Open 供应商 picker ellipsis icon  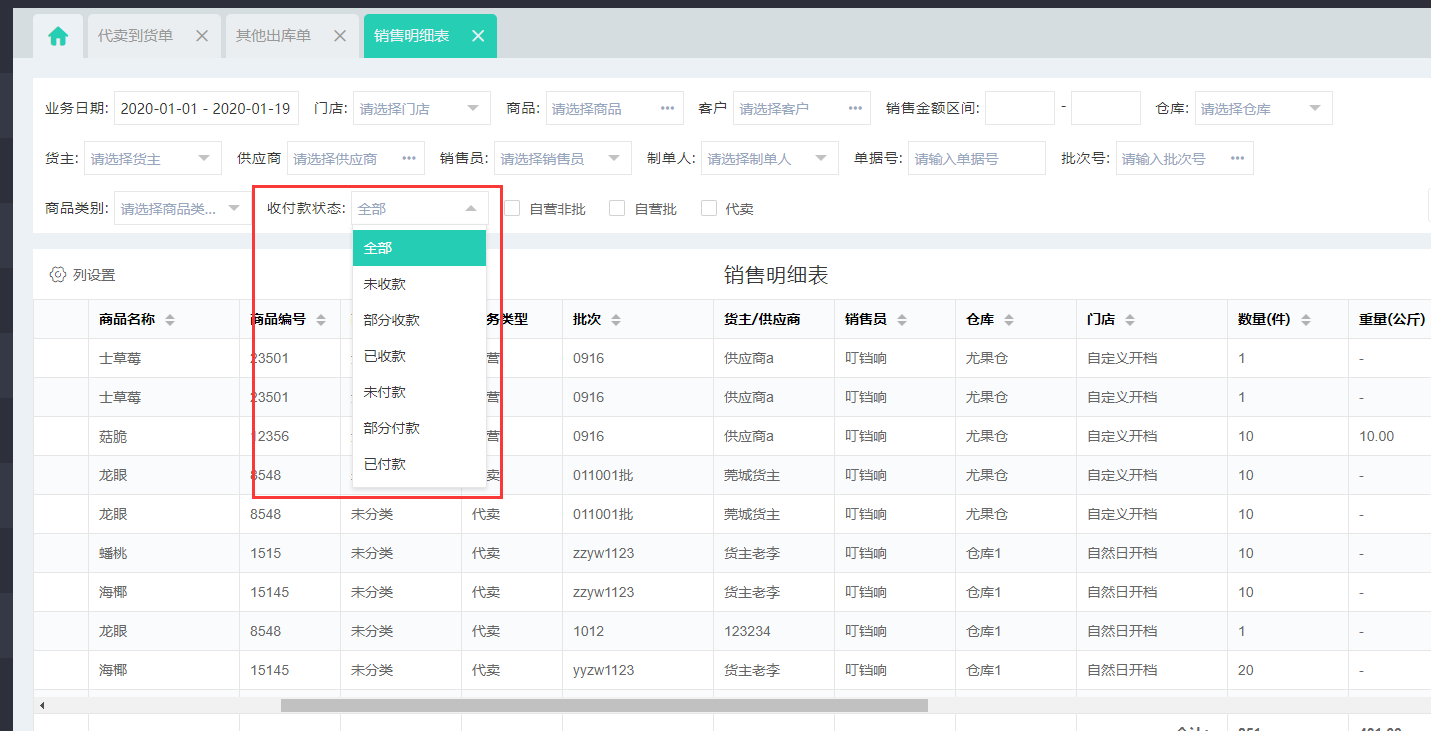click(x=409, y=158)
